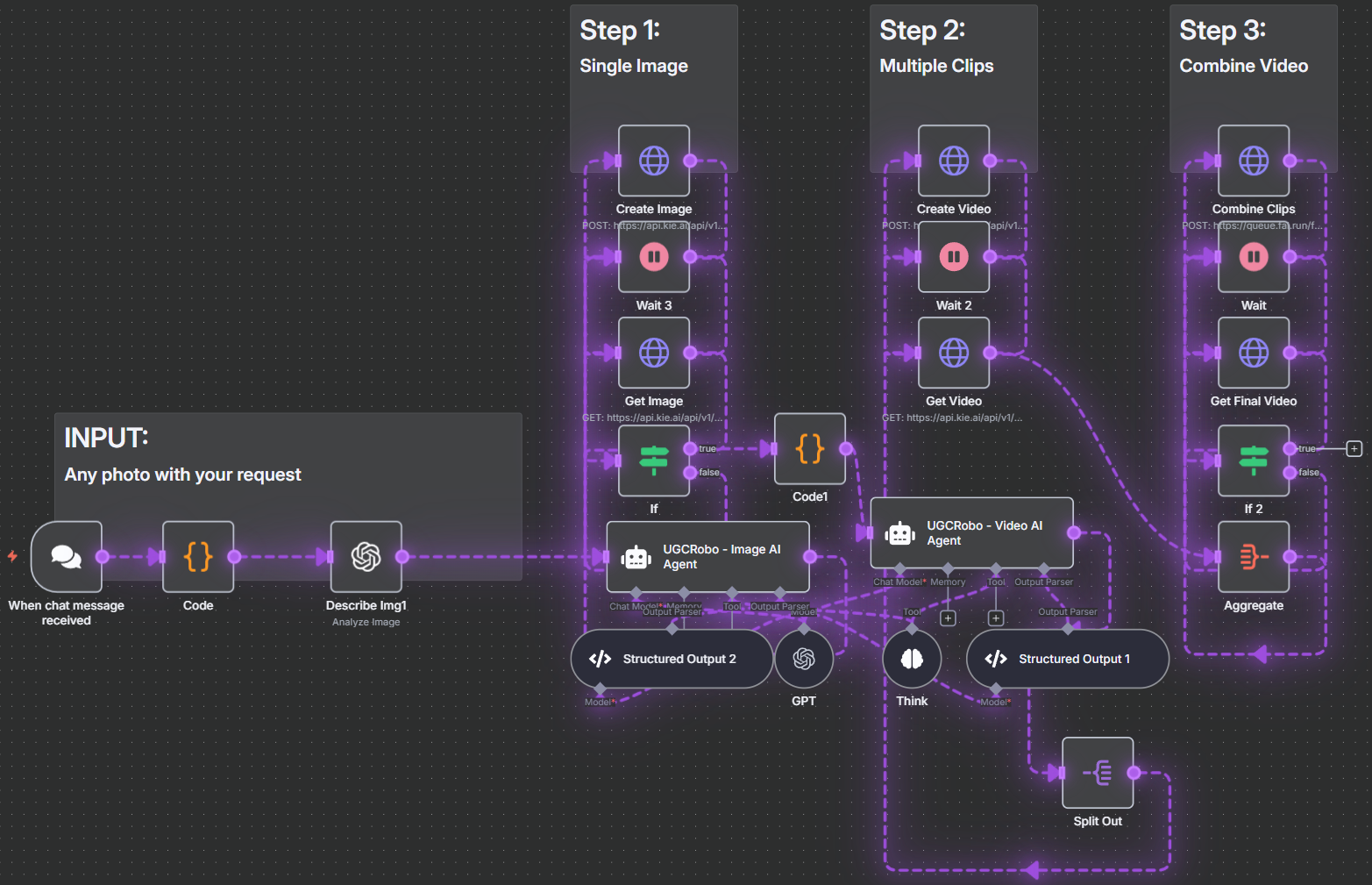Select the Structured Output 2 parser node
1372x885 pixels.
(672, 659)
